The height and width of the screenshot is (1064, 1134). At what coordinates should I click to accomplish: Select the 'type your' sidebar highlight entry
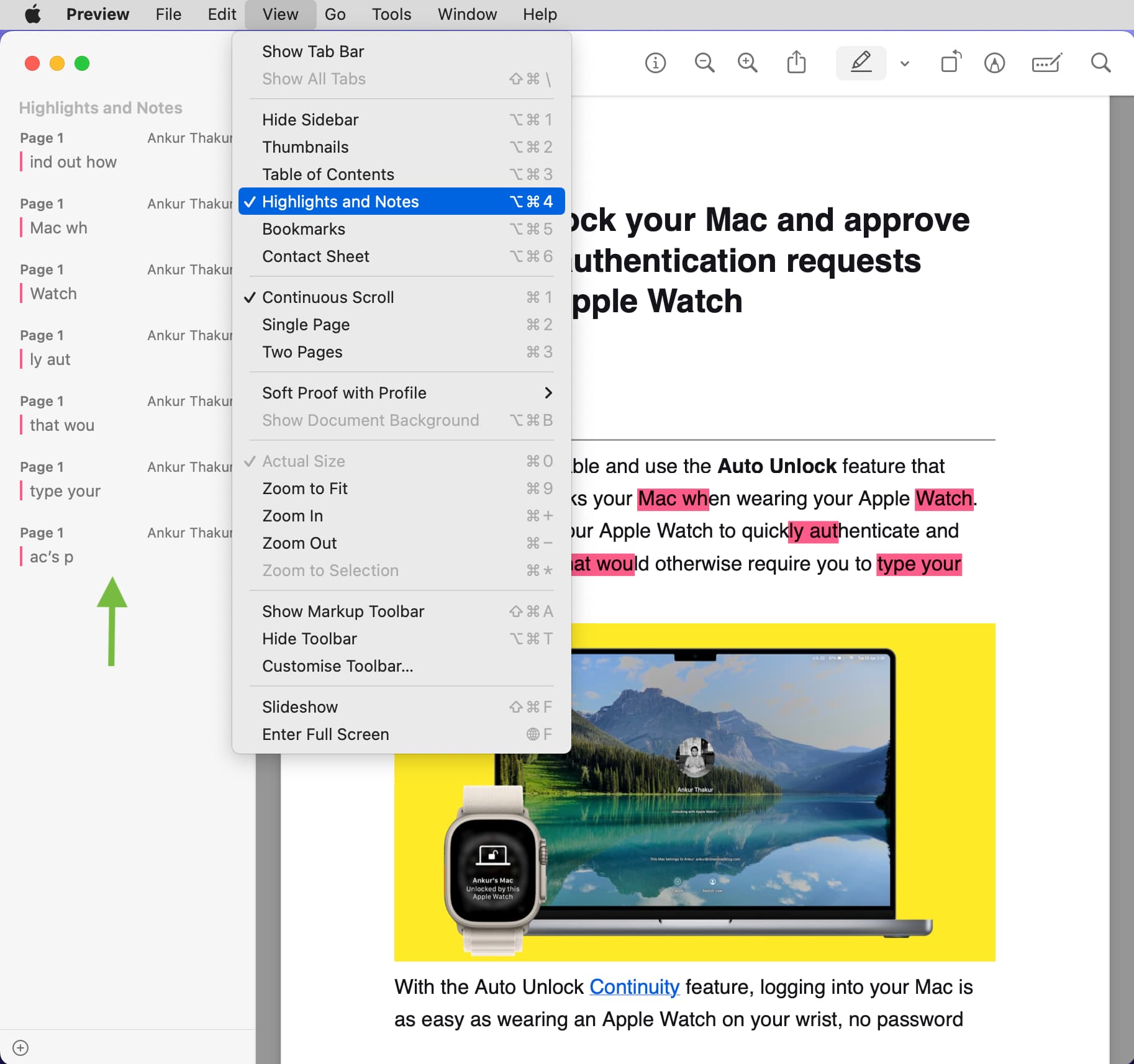(124, 480)
